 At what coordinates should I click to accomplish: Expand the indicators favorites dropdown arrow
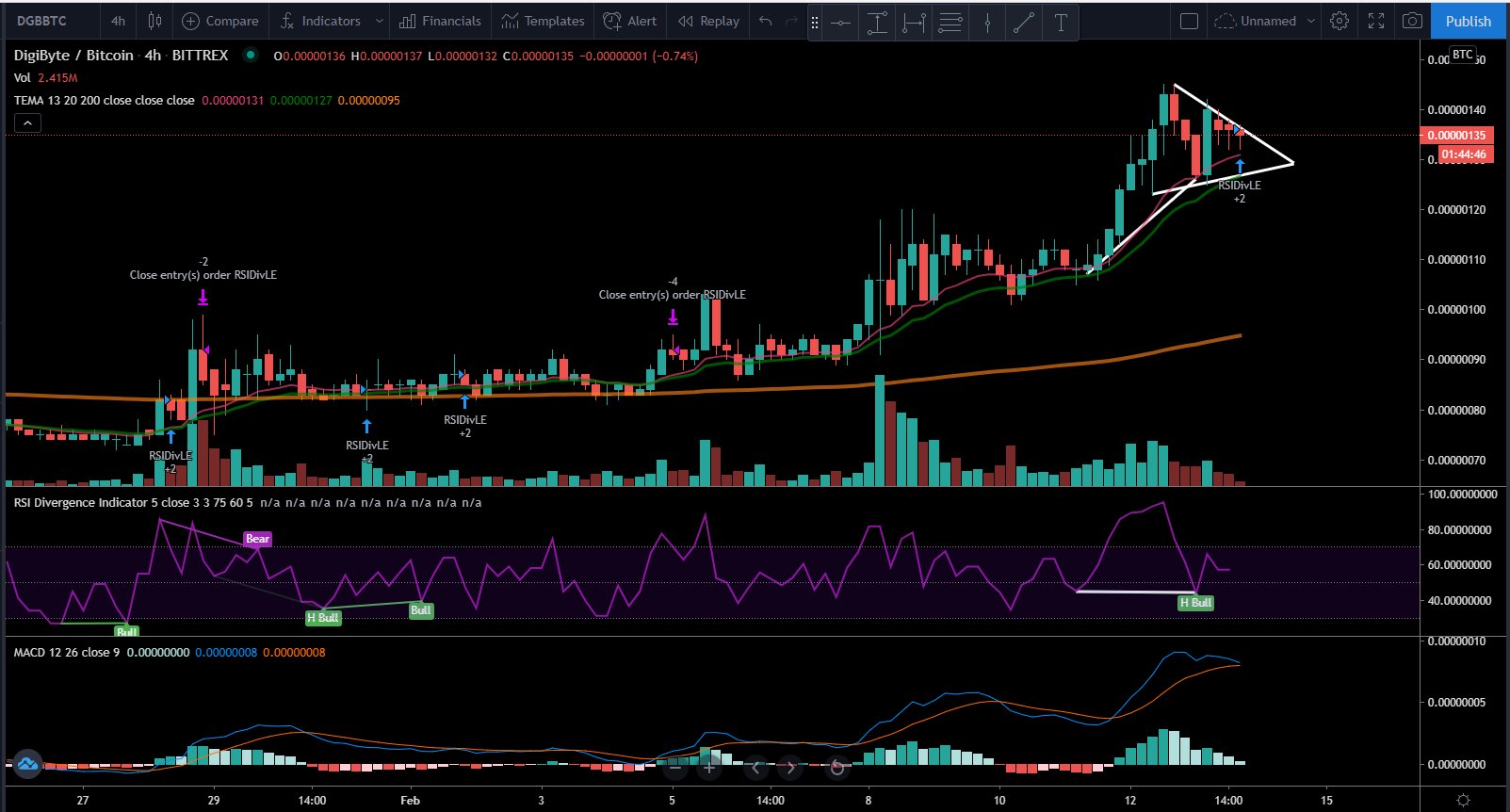click(x=379, y=21)
